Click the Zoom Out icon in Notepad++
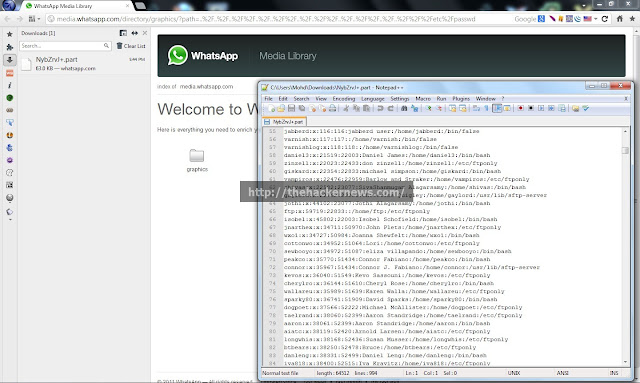 tap(439, 108)
